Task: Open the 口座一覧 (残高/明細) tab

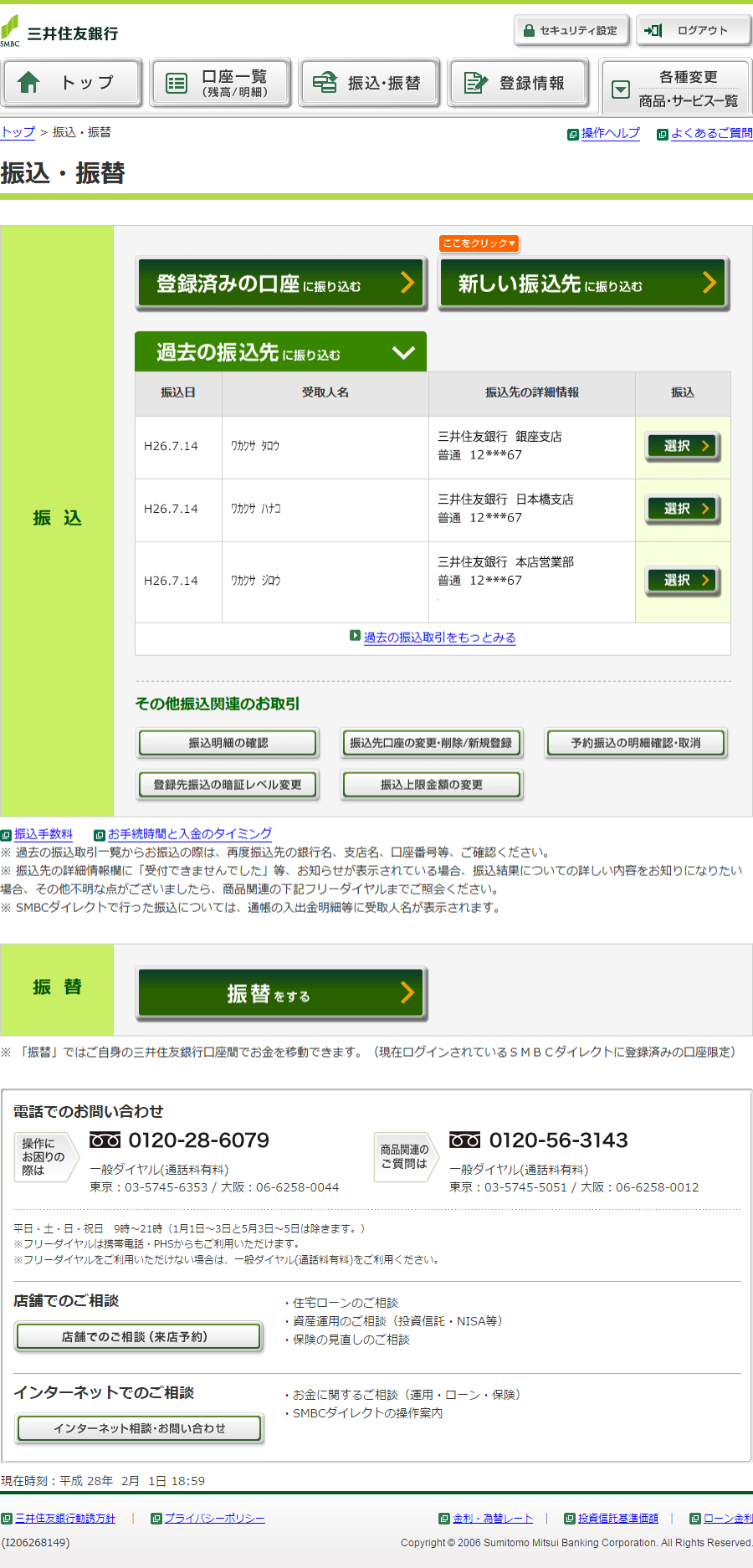Action: pyautogui.click(x=221, y=82)
